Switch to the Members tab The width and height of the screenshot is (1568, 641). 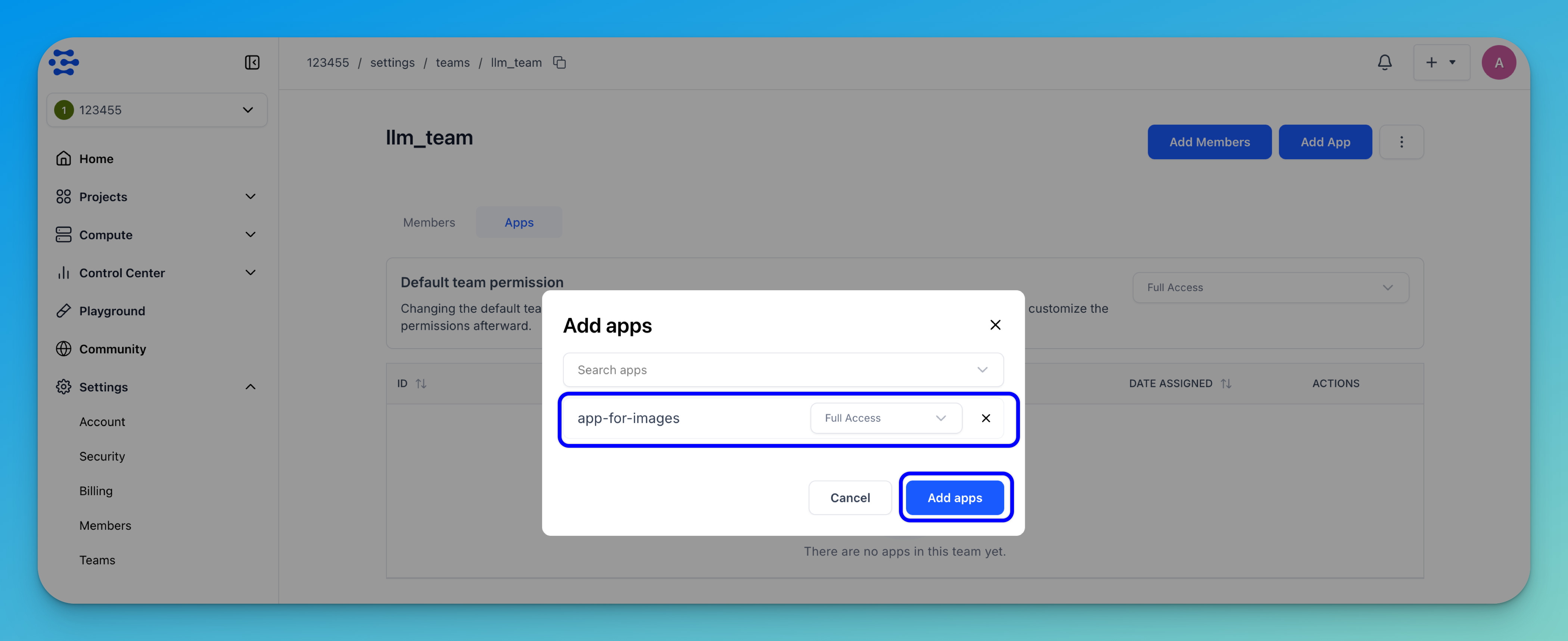[429, 223]
